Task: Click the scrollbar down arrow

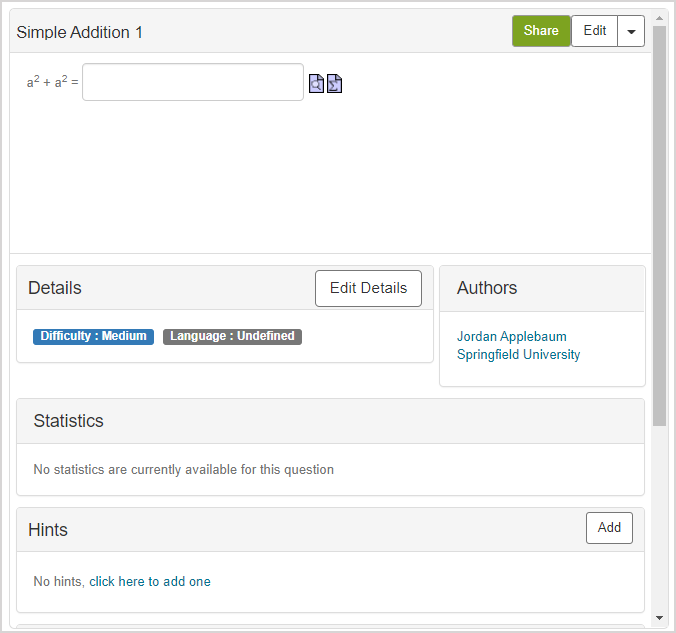Action: click(659, 617)
